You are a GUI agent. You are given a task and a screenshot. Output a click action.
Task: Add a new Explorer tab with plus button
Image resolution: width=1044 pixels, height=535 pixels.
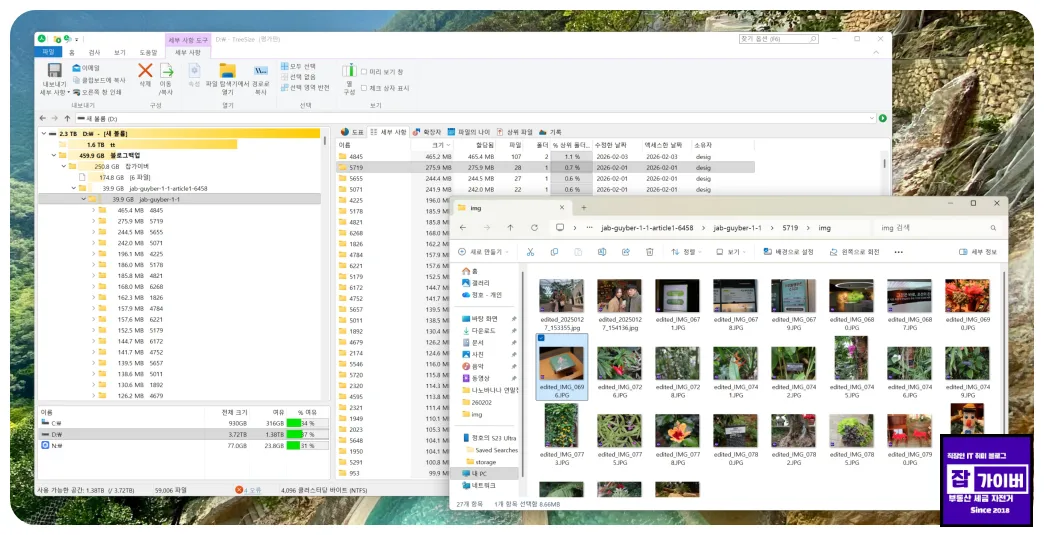(x=584, y=208)
